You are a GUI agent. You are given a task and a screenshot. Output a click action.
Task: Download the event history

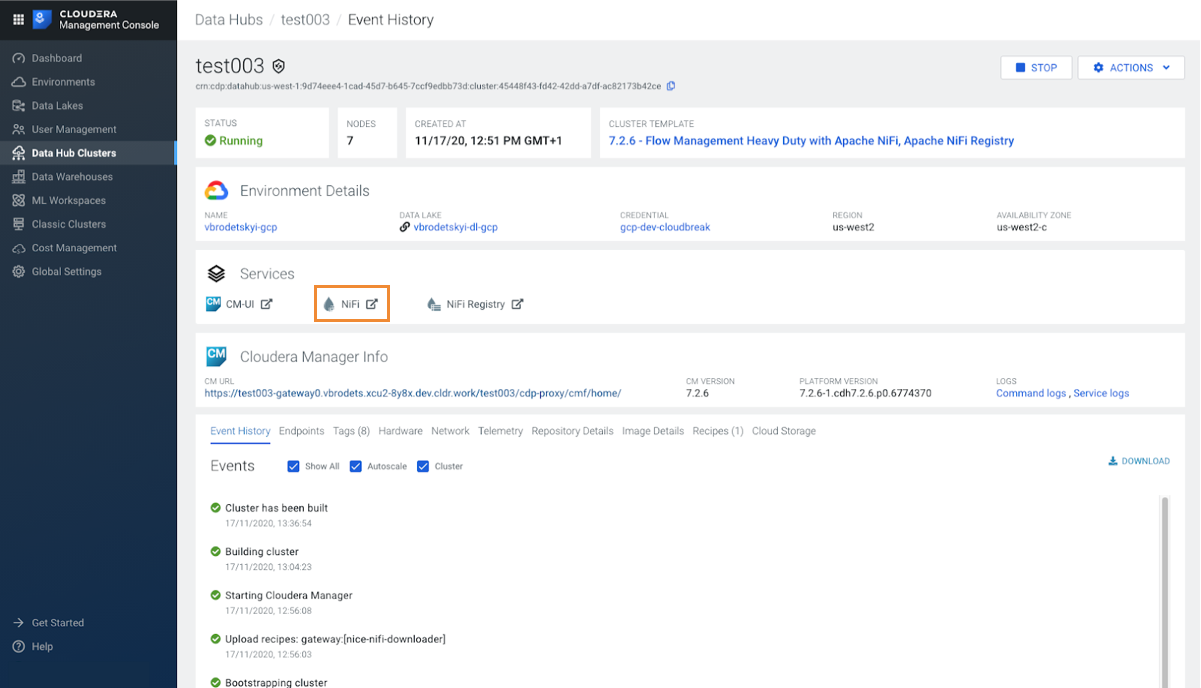click(x=1139, y=461)
